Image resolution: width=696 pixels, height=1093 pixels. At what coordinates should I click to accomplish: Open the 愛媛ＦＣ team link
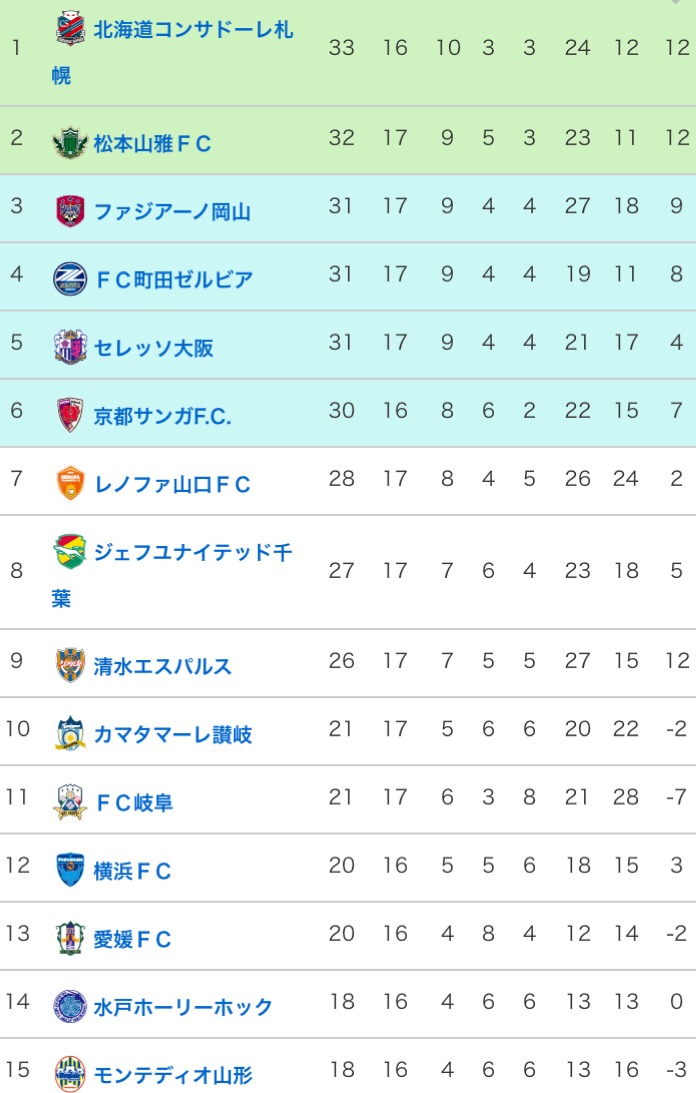(133, 939)
